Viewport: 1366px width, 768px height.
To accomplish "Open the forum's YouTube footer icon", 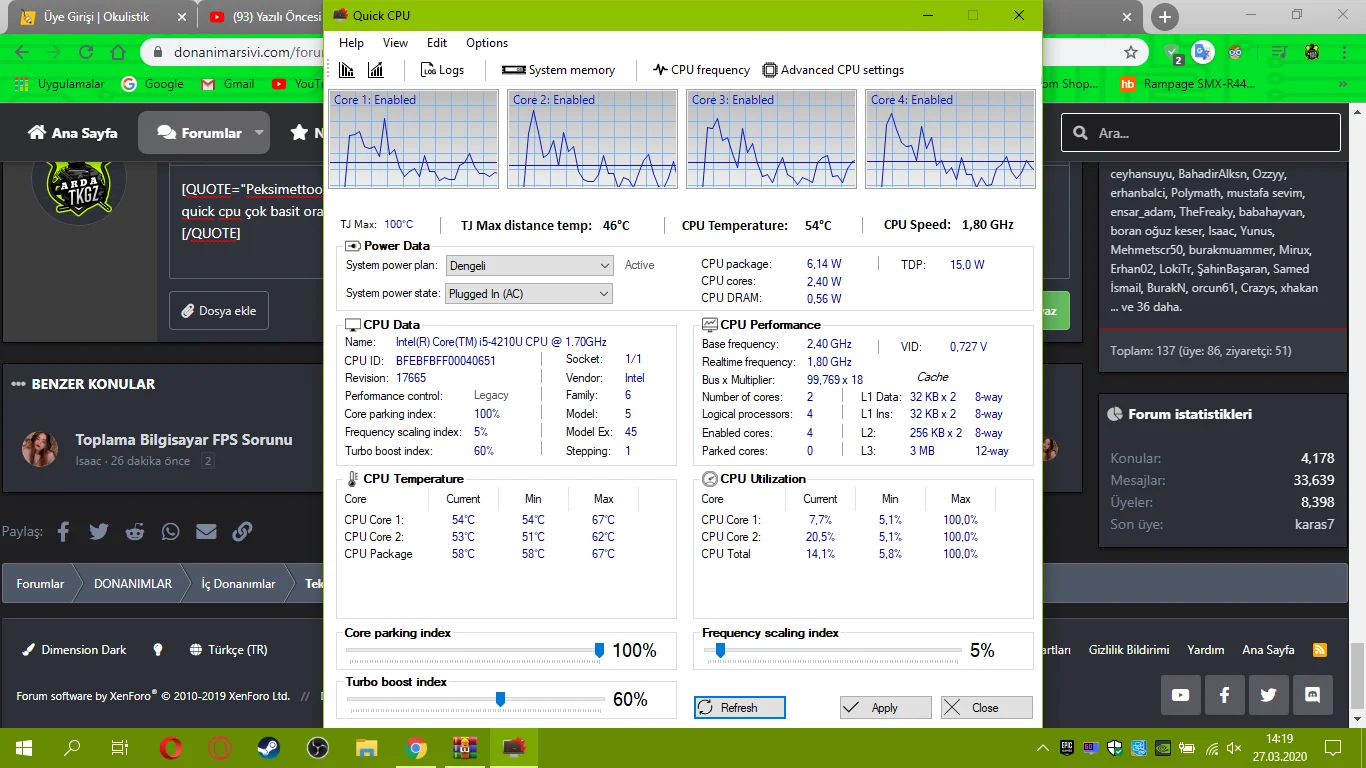I will pos(1181,695).
